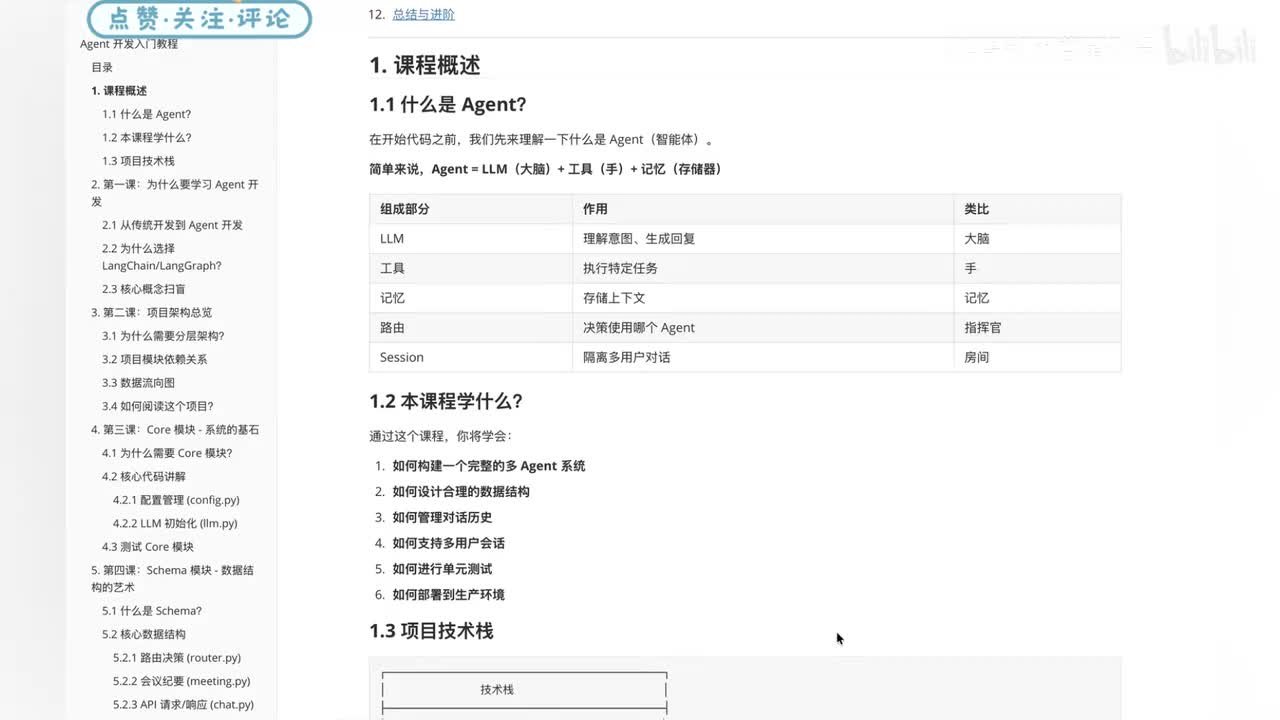Go to 3.4 如何阅读这个项目?

(157, 406)
